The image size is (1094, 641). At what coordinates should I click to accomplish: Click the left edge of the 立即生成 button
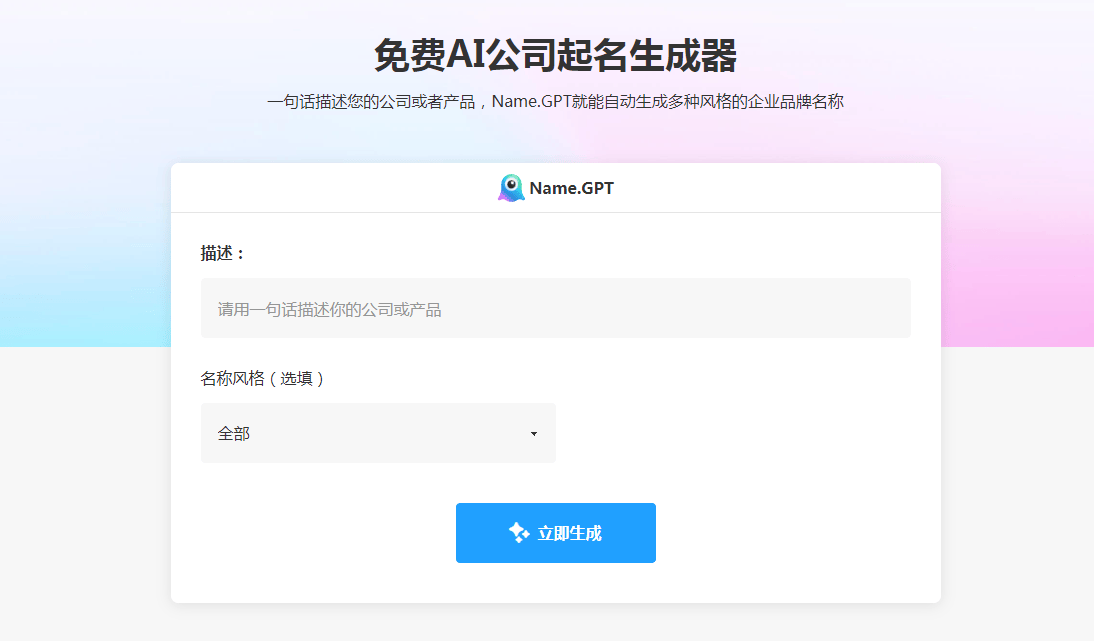tap(466, 533)
